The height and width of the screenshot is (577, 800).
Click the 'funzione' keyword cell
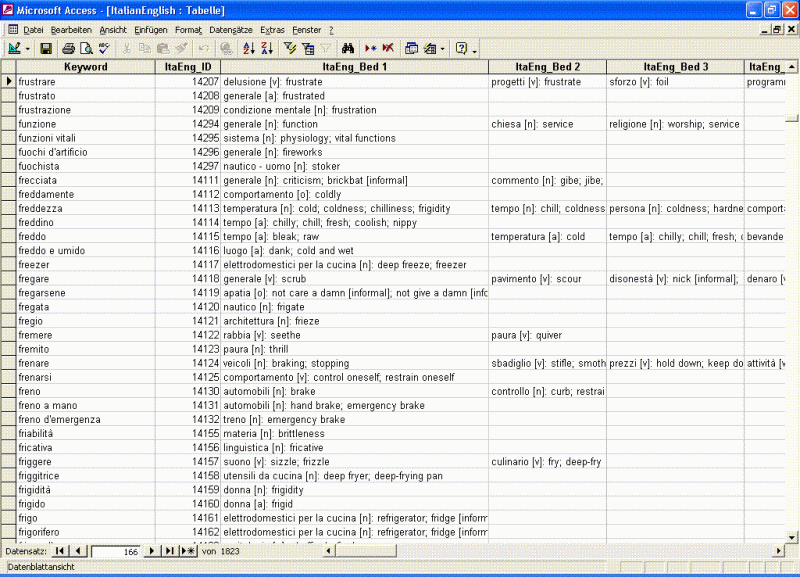click(86, 124)
